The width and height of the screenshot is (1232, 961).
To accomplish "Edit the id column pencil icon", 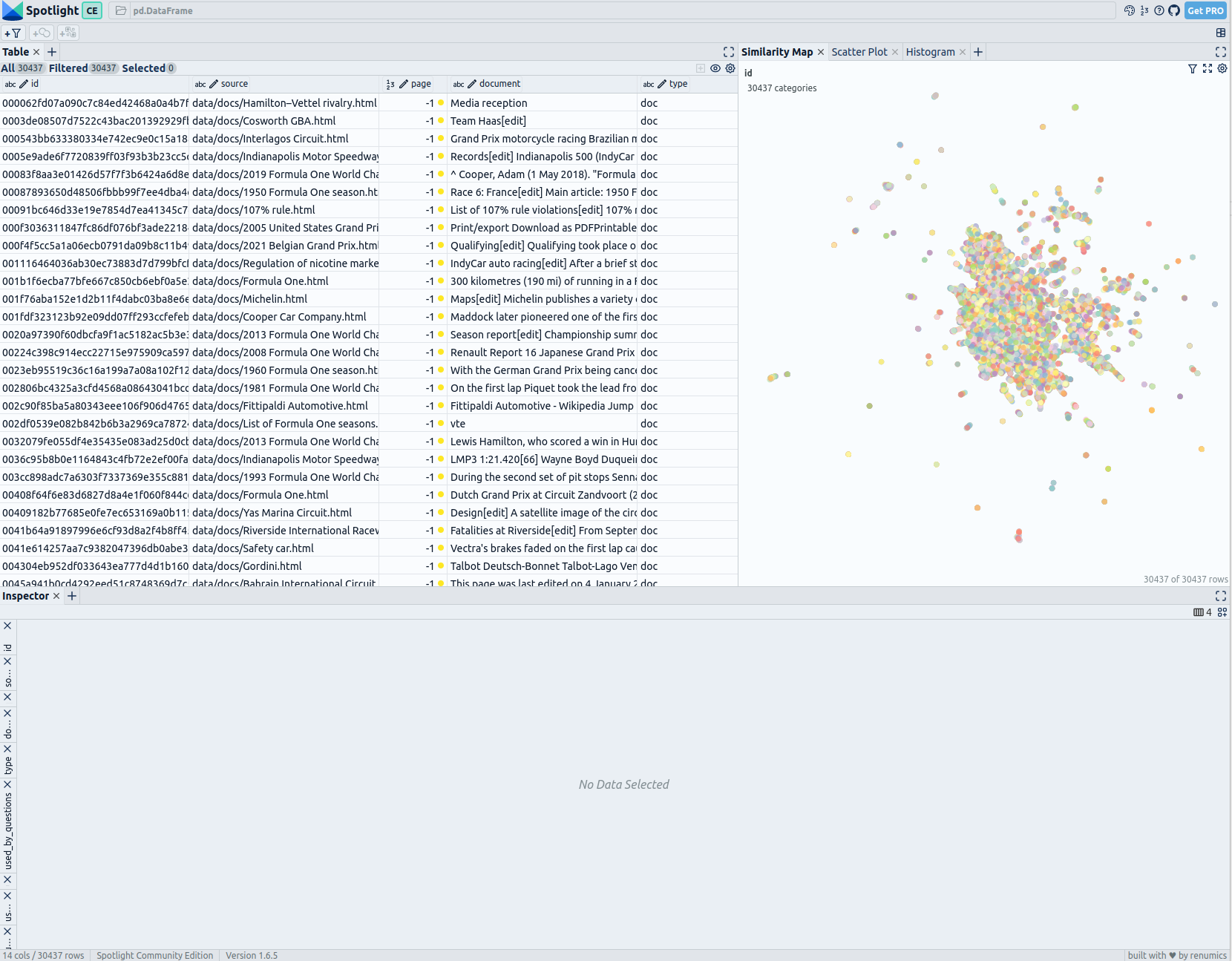I will click(x=24, y=84).
